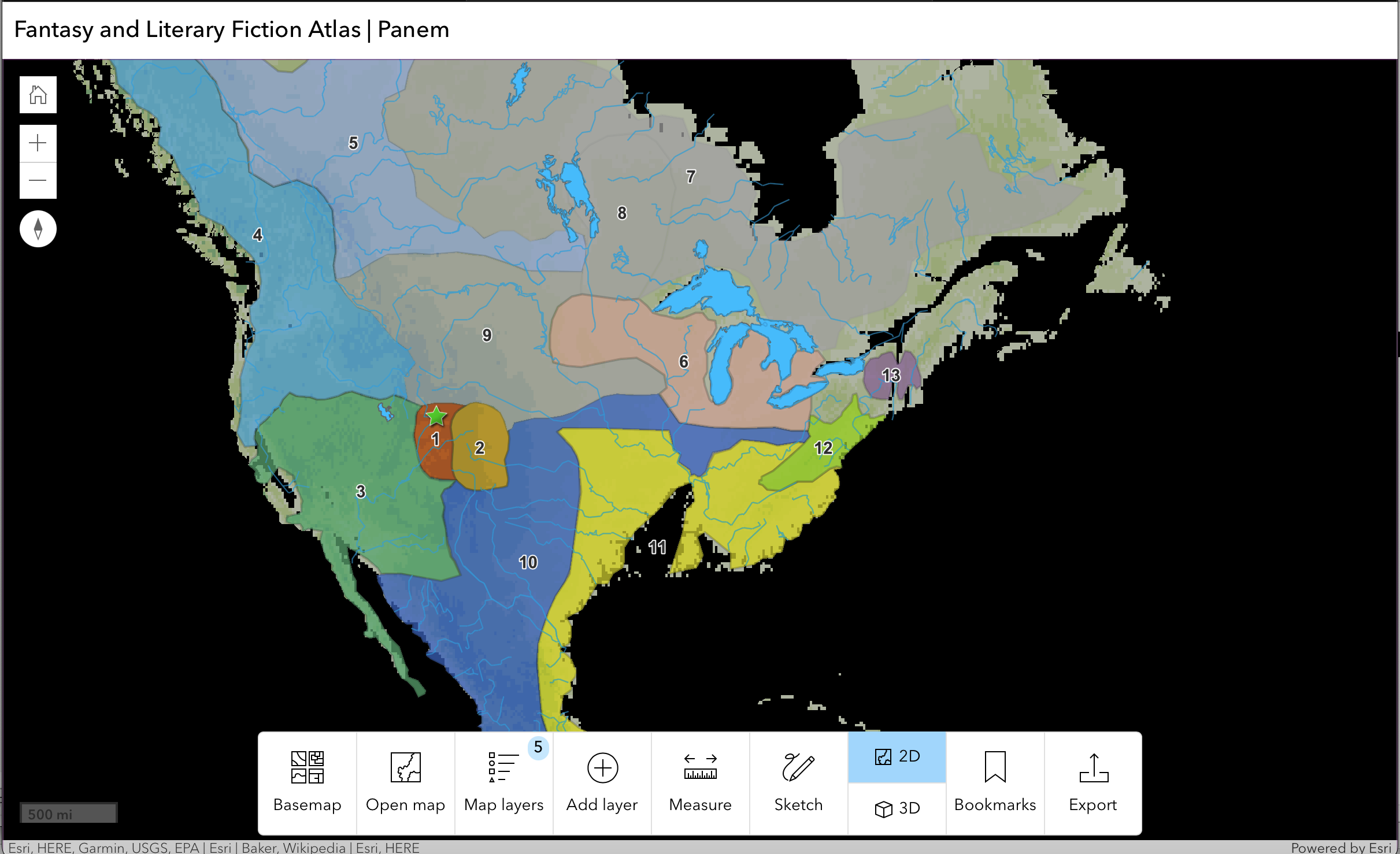Click the District 4 label
1400x854 pixels.
click(x=258, y=235)
